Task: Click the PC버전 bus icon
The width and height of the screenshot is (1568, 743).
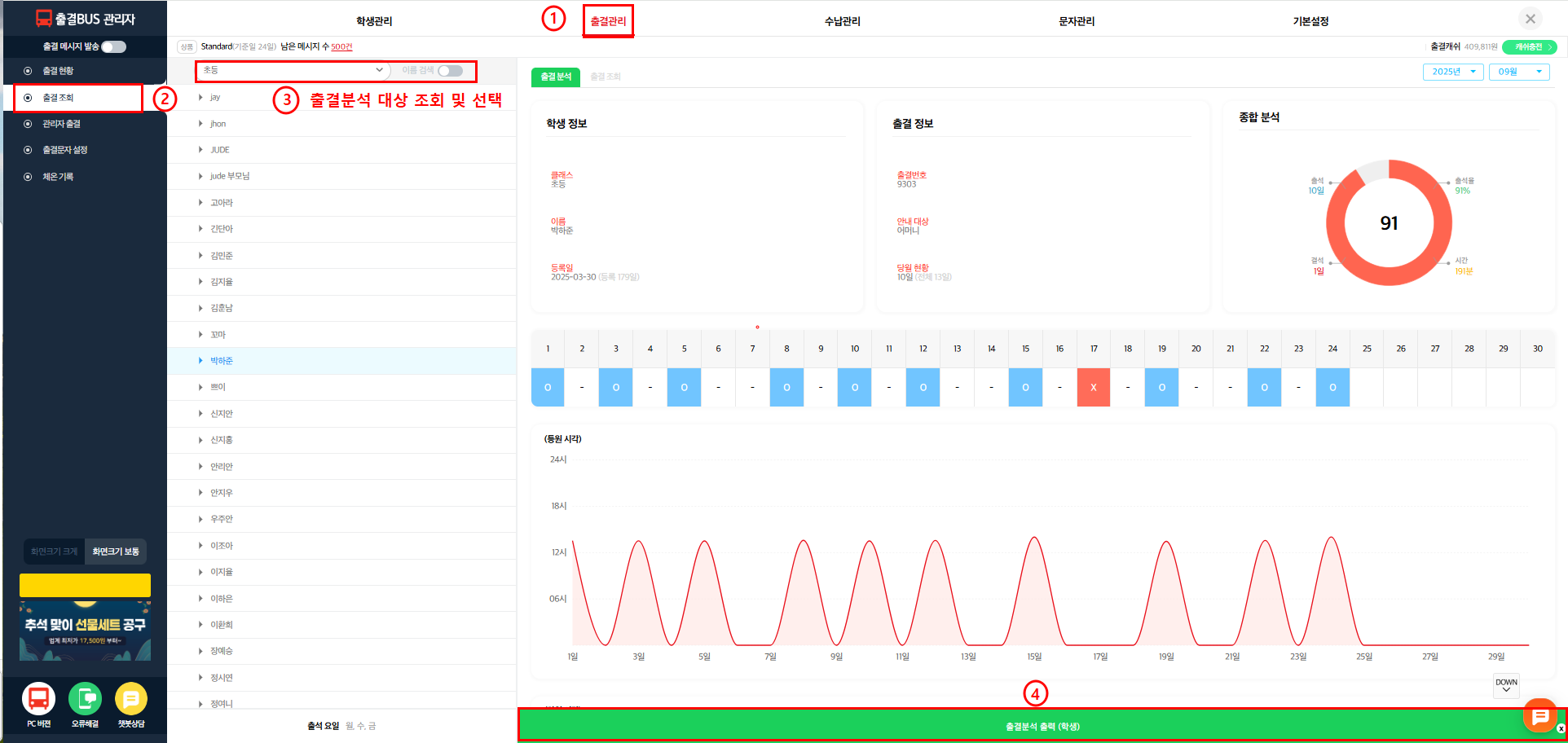Action: tap(38, 699)
